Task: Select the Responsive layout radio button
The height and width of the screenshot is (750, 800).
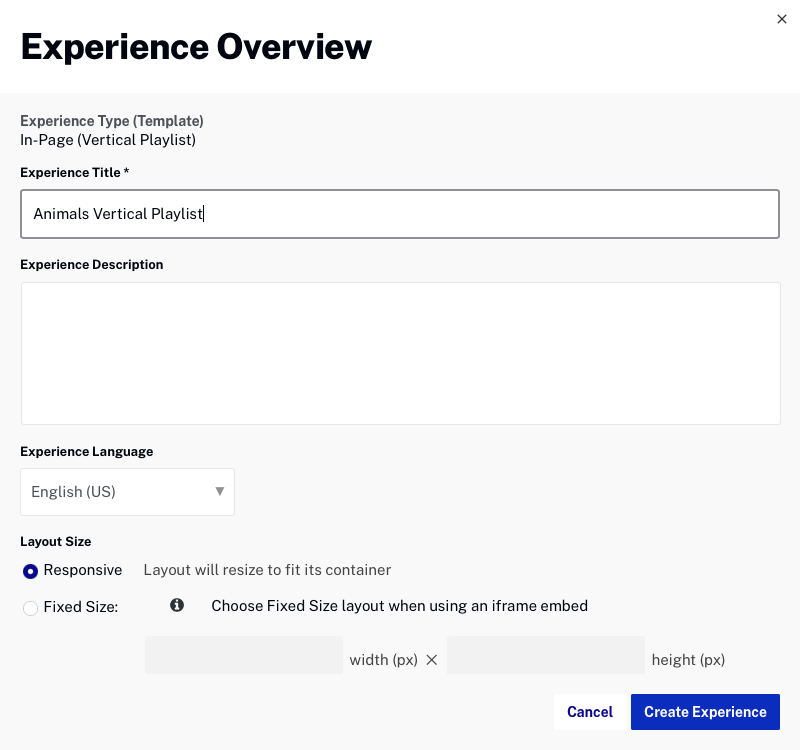Action: (30, 571)
